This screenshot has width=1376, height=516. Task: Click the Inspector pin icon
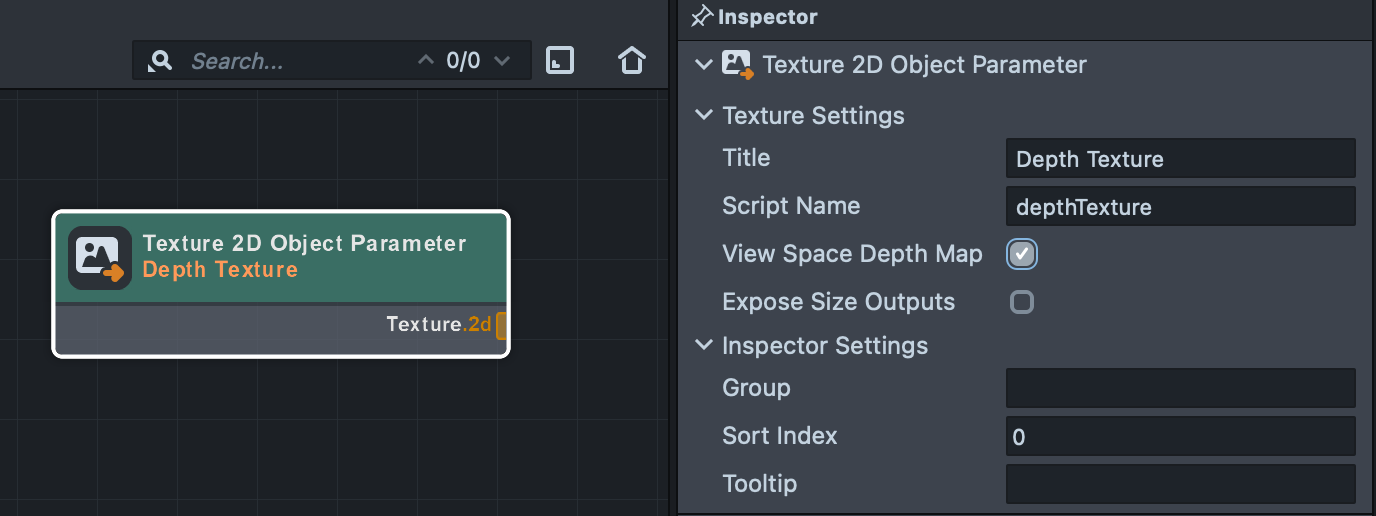click(x=702, y=17)
